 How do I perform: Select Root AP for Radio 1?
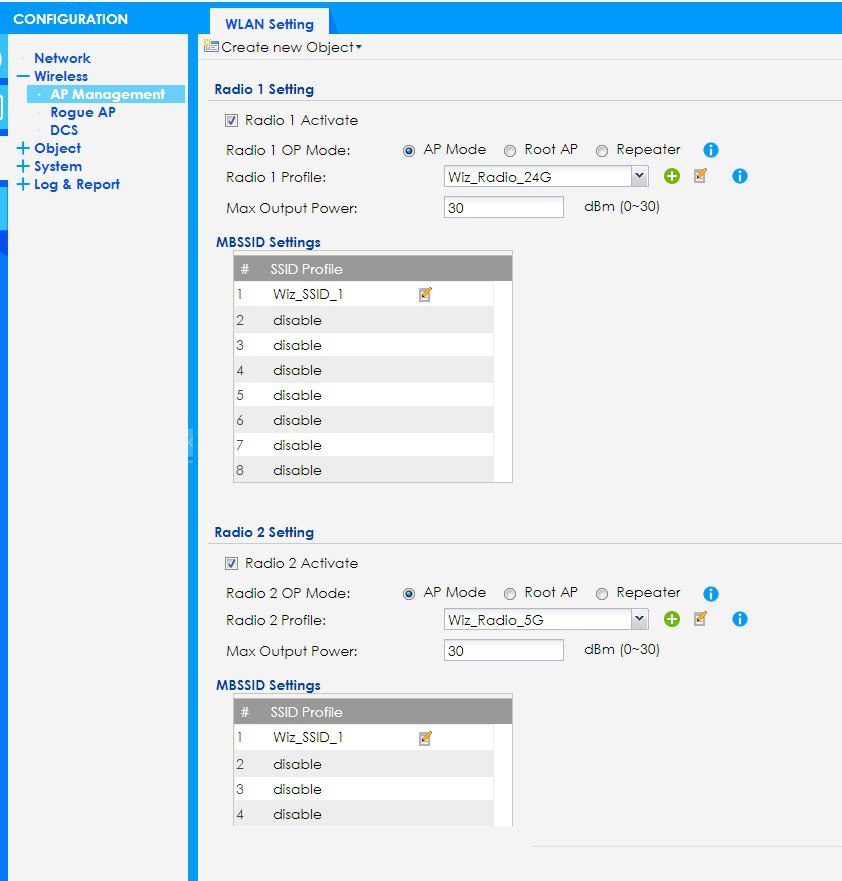click(x=509, y=151)
